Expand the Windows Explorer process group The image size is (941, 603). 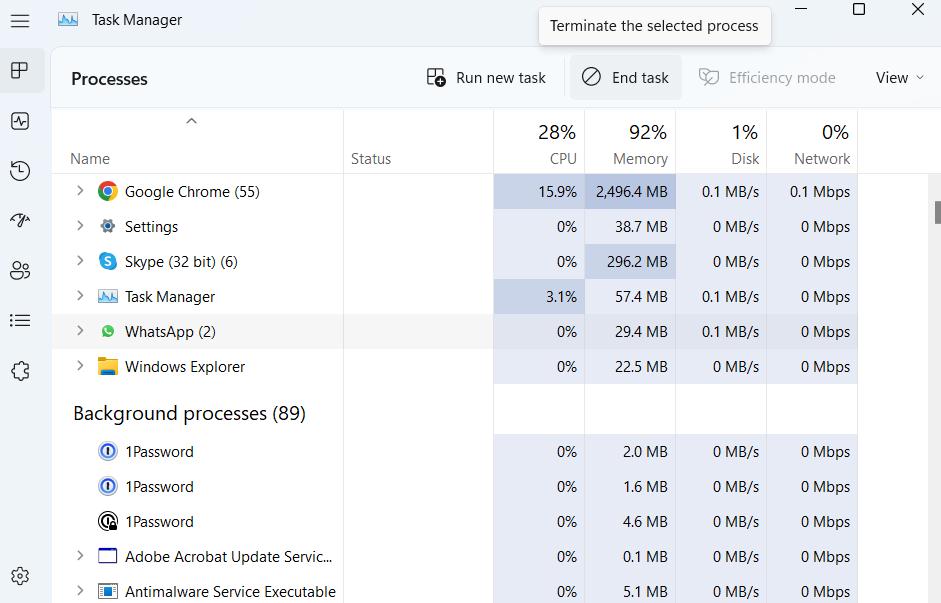coord(80,365)
